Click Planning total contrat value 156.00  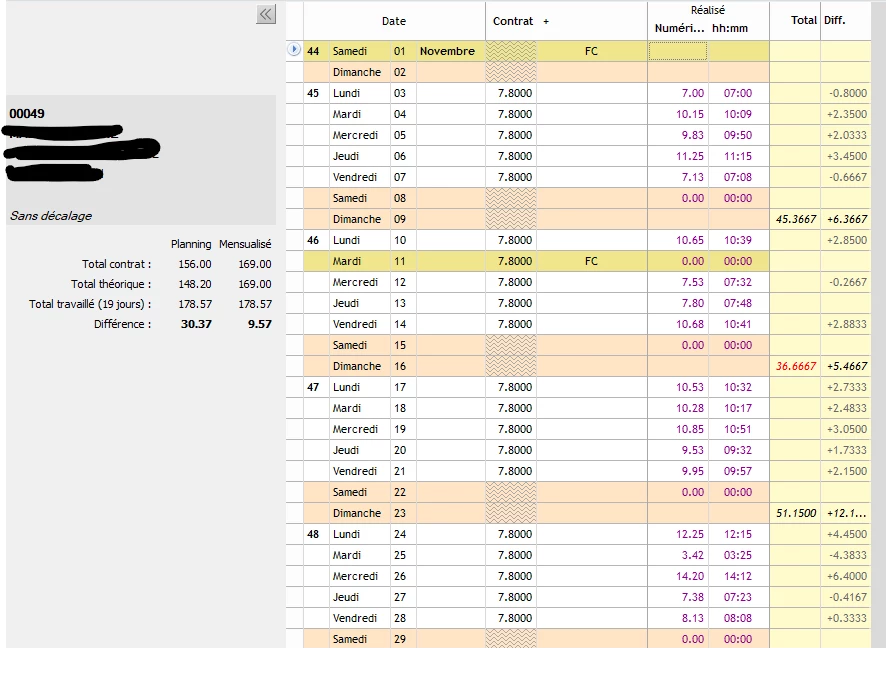tap(195, 264)
